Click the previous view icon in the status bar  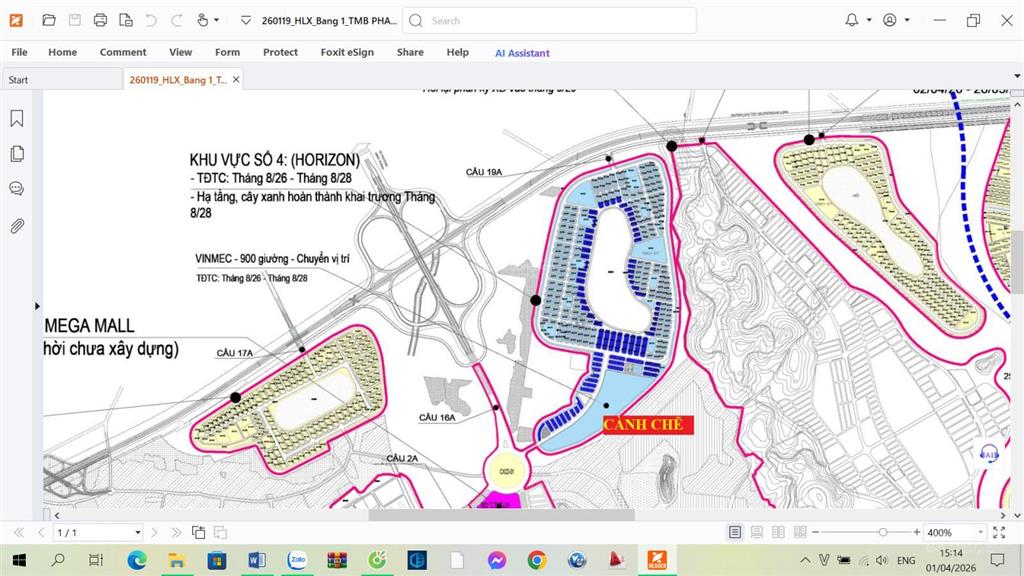point(199,532)
